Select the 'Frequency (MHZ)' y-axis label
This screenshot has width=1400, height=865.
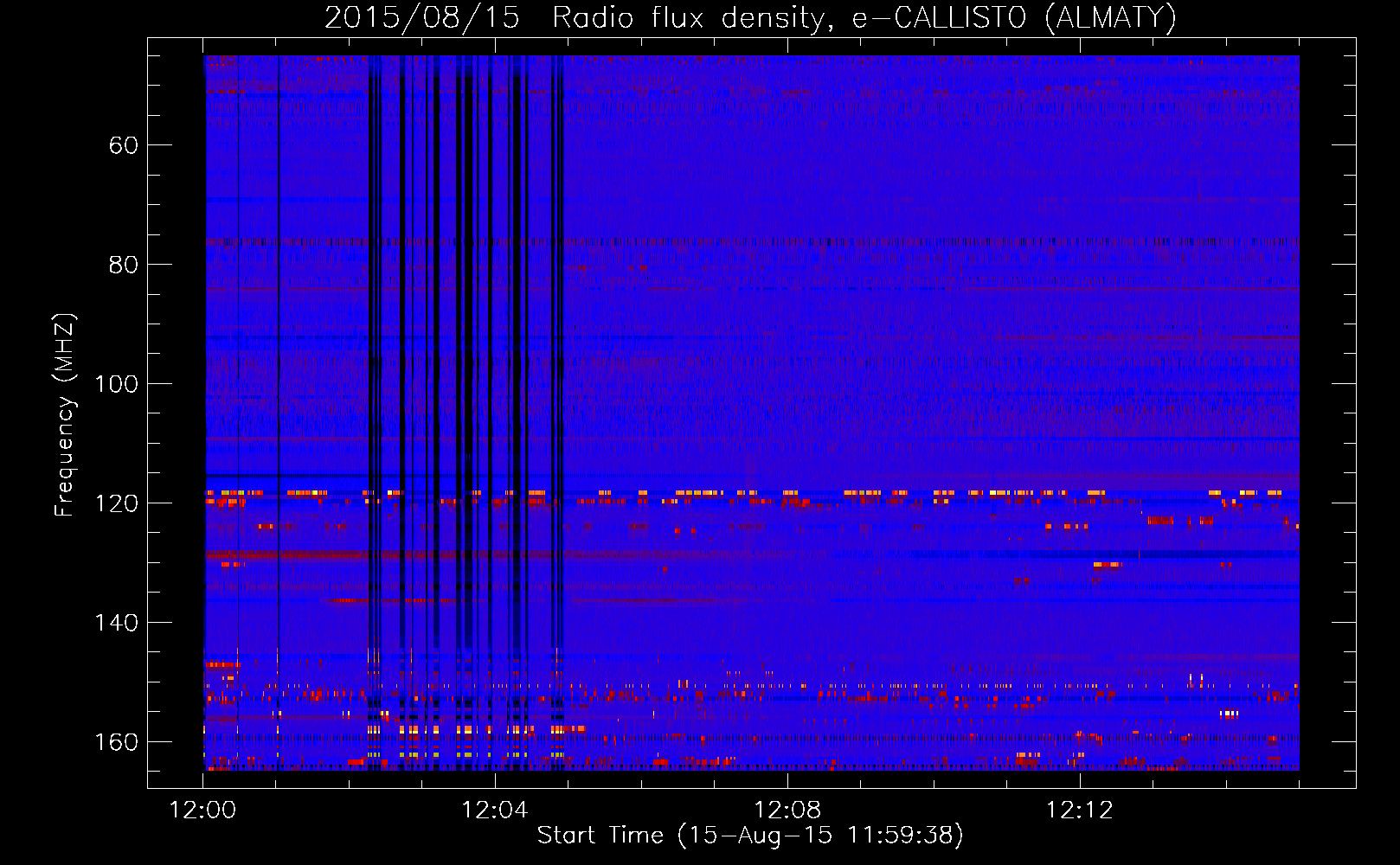click(x=65, y=414)
